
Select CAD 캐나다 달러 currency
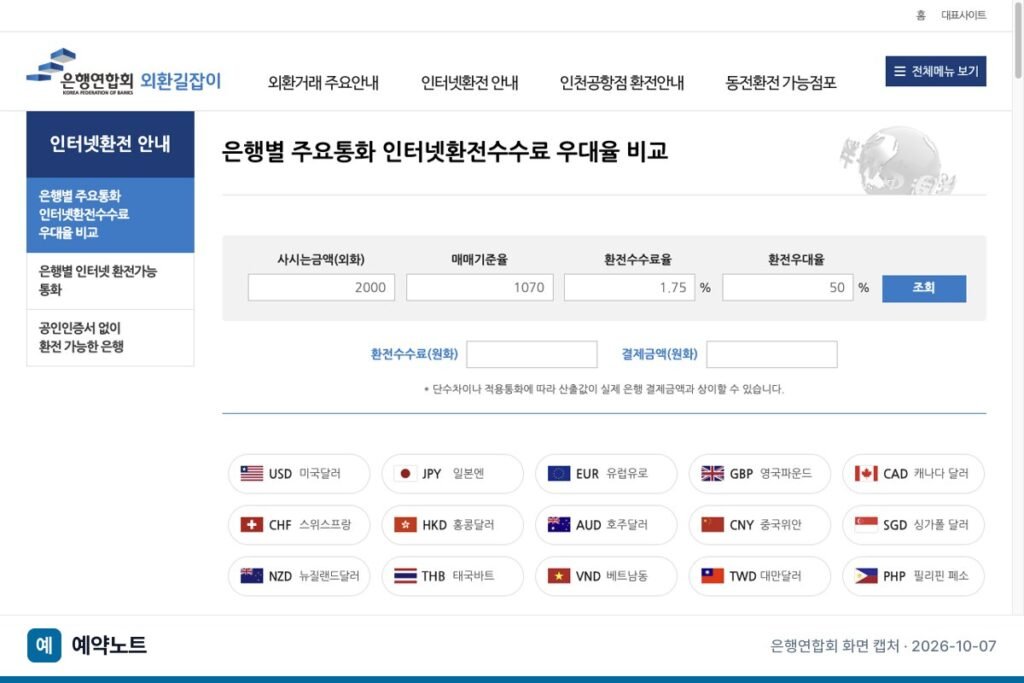tap(913, 473)
